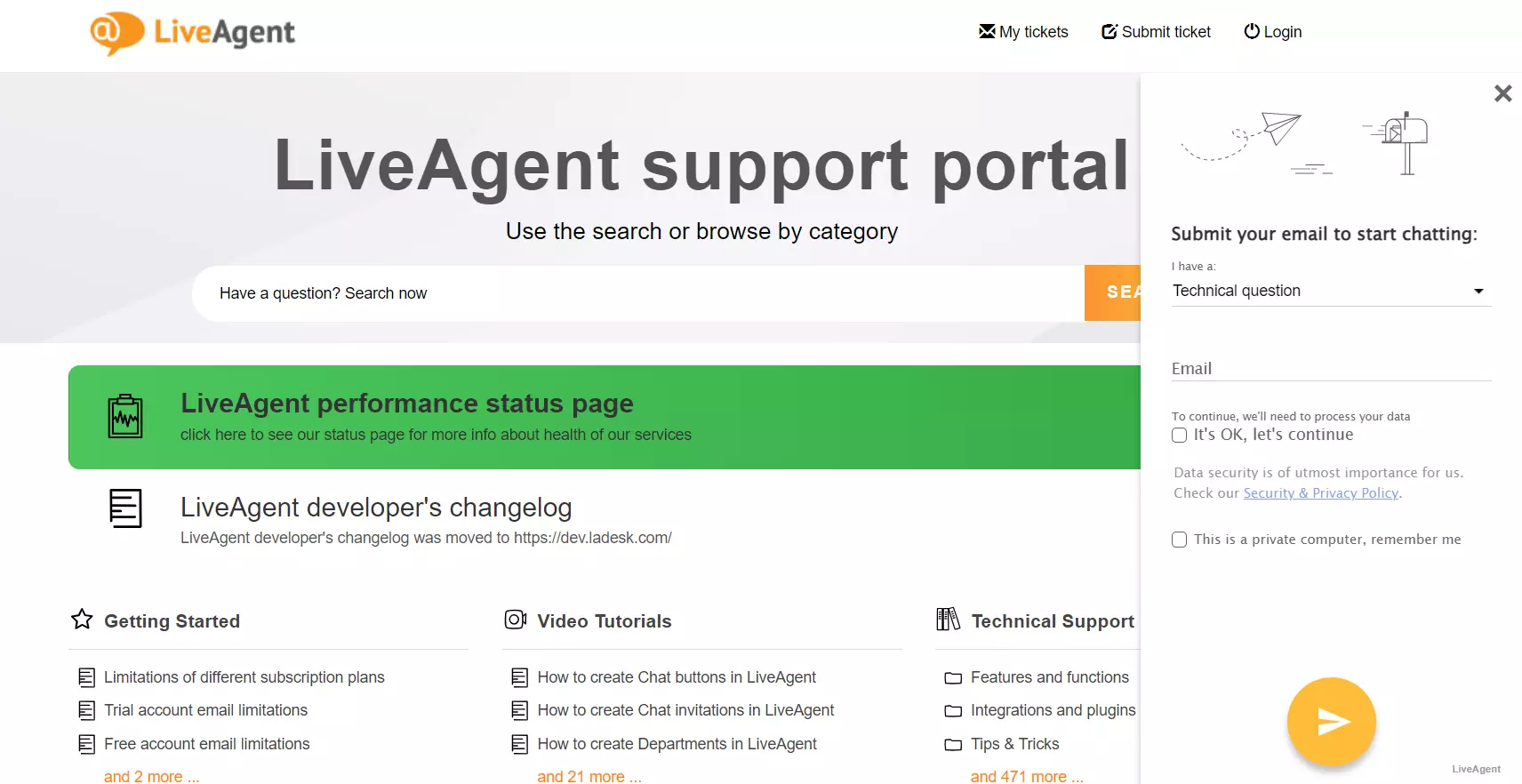Close the chat panel with X
The height and width of the screenshot is (784, 1522).
(x=1502, y=93)
